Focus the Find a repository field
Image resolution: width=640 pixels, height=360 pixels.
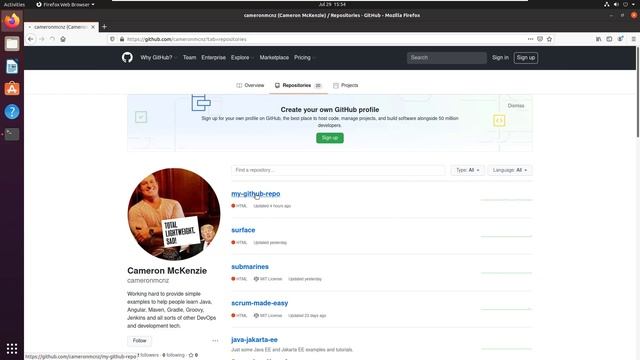click(338, 170)
